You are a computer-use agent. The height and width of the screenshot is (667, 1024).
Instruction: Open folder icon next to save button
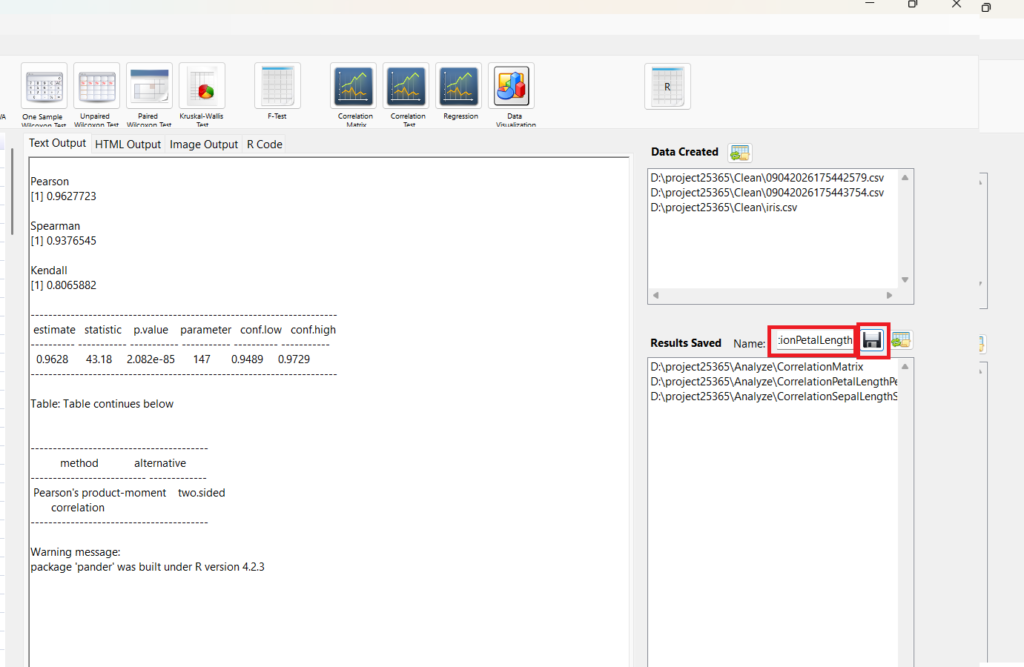pos(901,341)
